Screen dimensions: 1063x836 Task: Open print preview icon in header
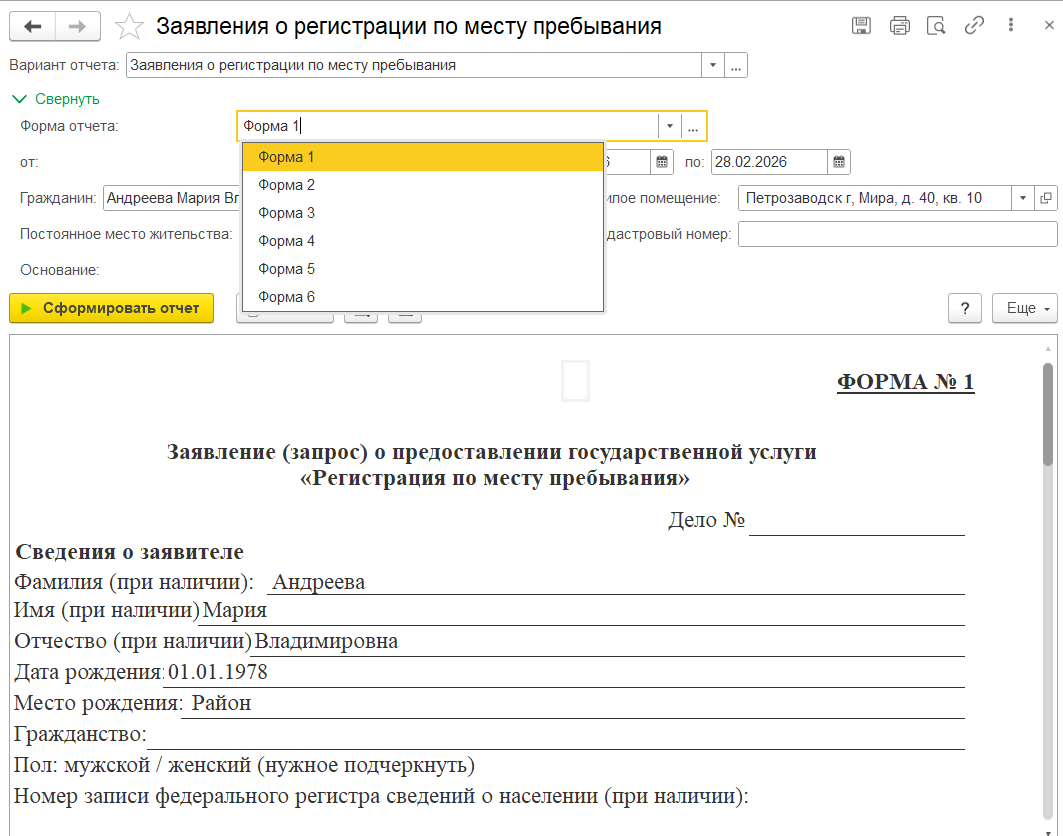click(x=936, y=26)
